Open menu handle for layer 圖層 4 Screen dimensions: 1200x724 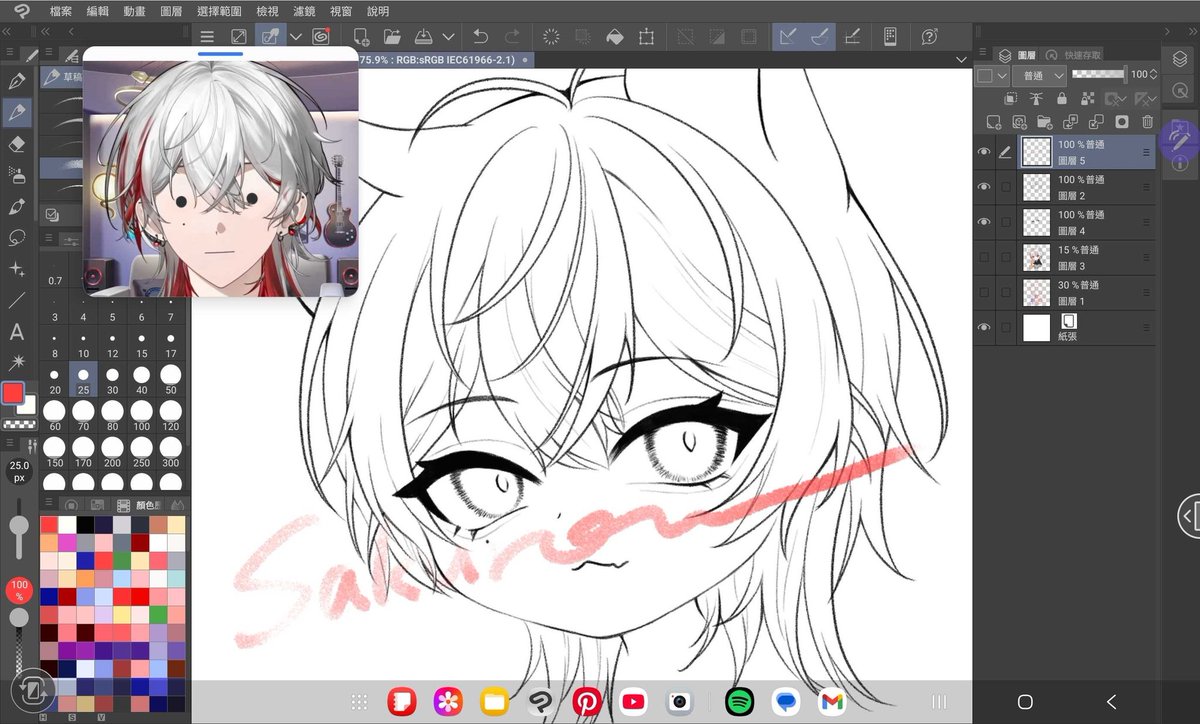click(1146, 222)
